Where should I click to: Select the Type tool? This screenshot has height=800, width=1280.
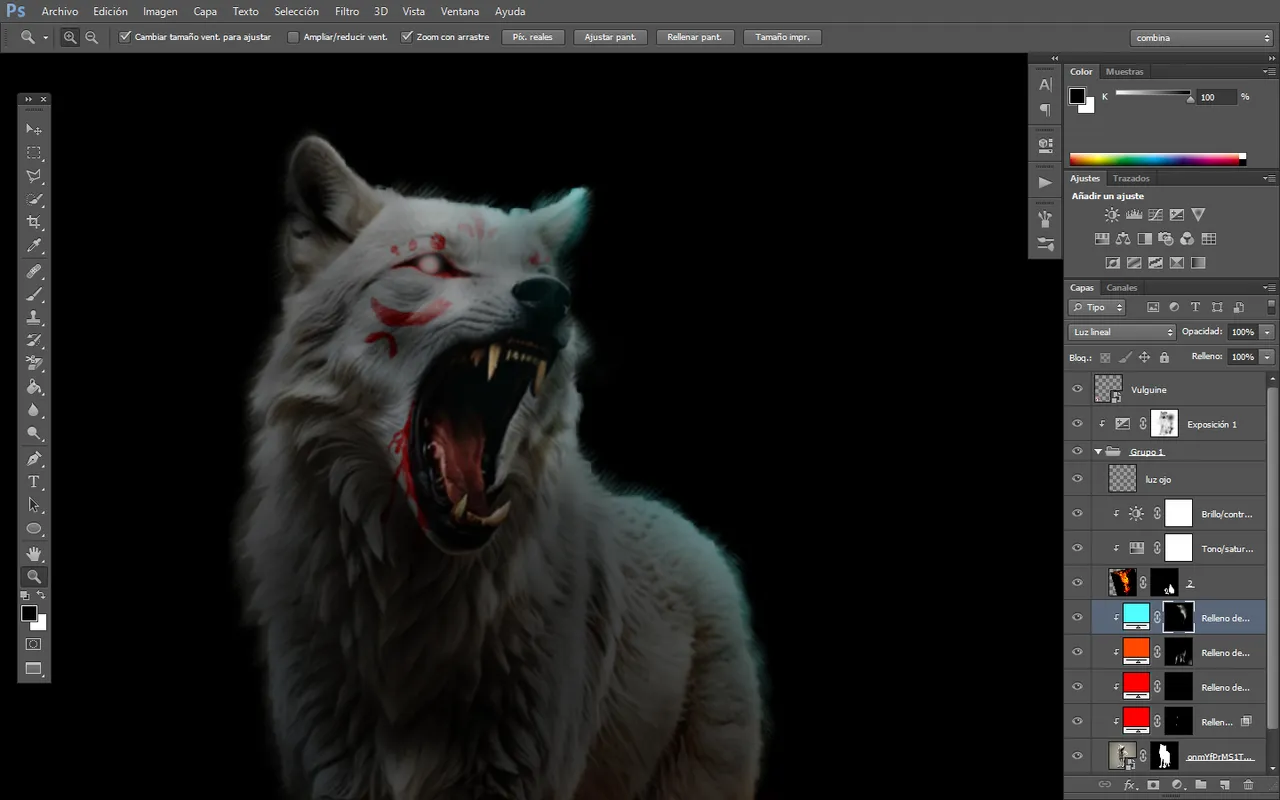[x=34, y=482]
